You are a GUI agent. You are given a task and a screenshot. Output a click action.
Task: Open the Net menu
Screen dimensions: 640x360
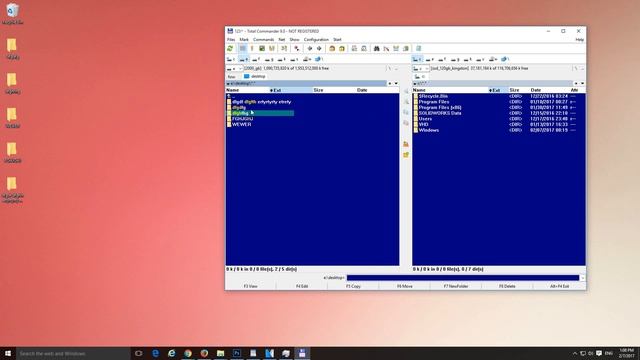282,40
